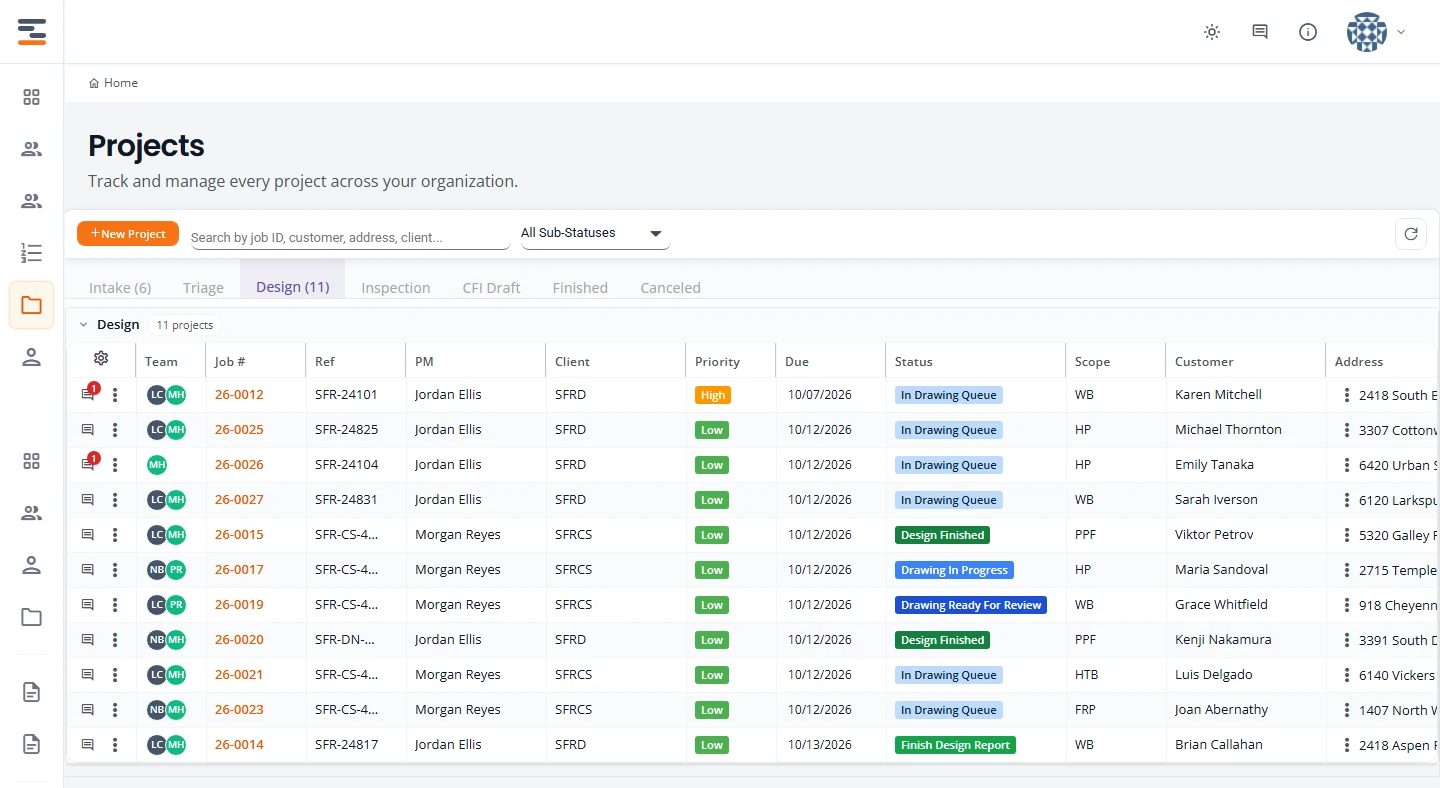Image resolution: width=1440 pixels, height=788 pixels.
Task: Open the numbered list icon in sidebar
Action: pos(32,253)
